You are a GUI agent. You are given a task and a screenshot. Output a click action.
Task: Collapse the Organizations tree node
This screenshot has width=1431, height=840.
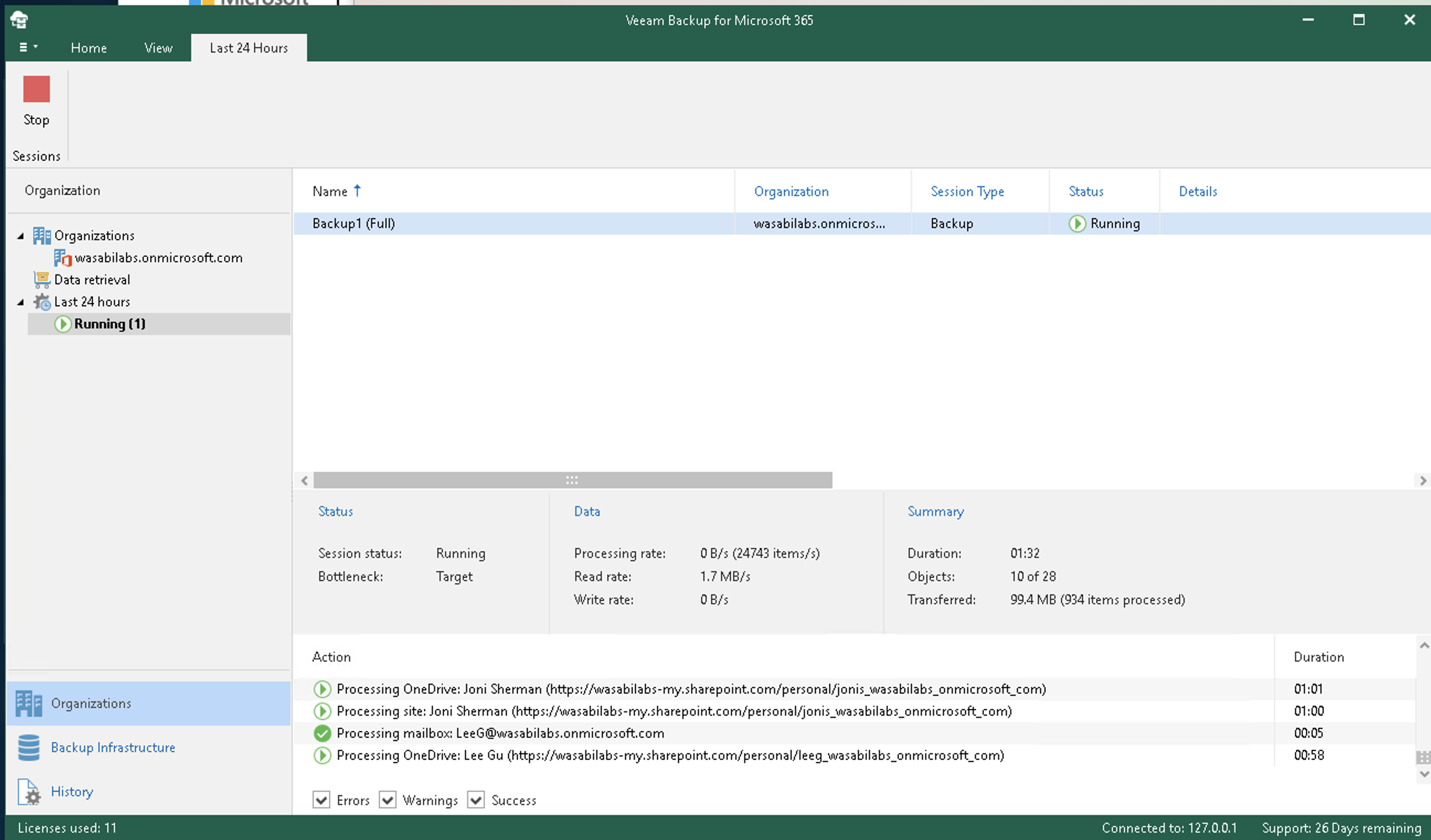click(20, 236)
